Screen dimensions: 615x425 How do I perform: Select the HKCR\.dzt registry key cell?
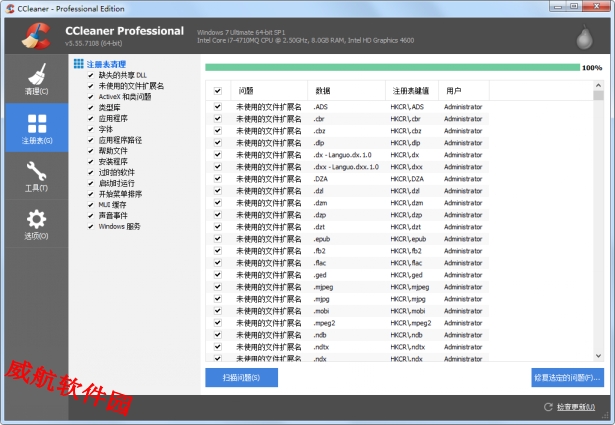point(406,227)
